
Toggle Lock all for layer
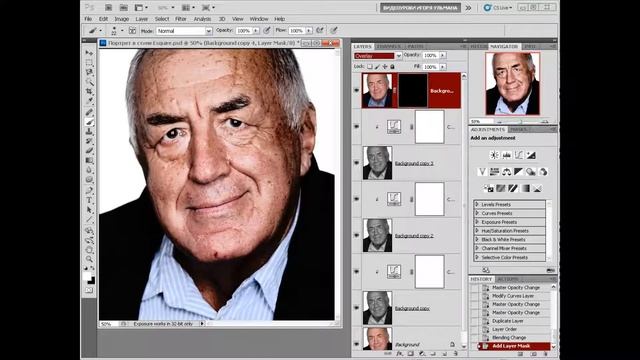coord(392,67)
